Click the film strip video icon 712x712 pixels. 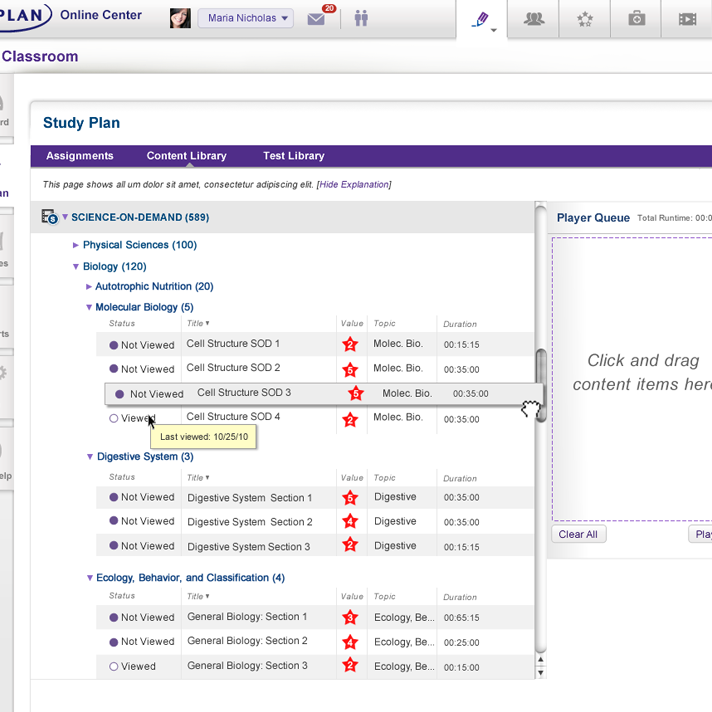pos(687,19)
